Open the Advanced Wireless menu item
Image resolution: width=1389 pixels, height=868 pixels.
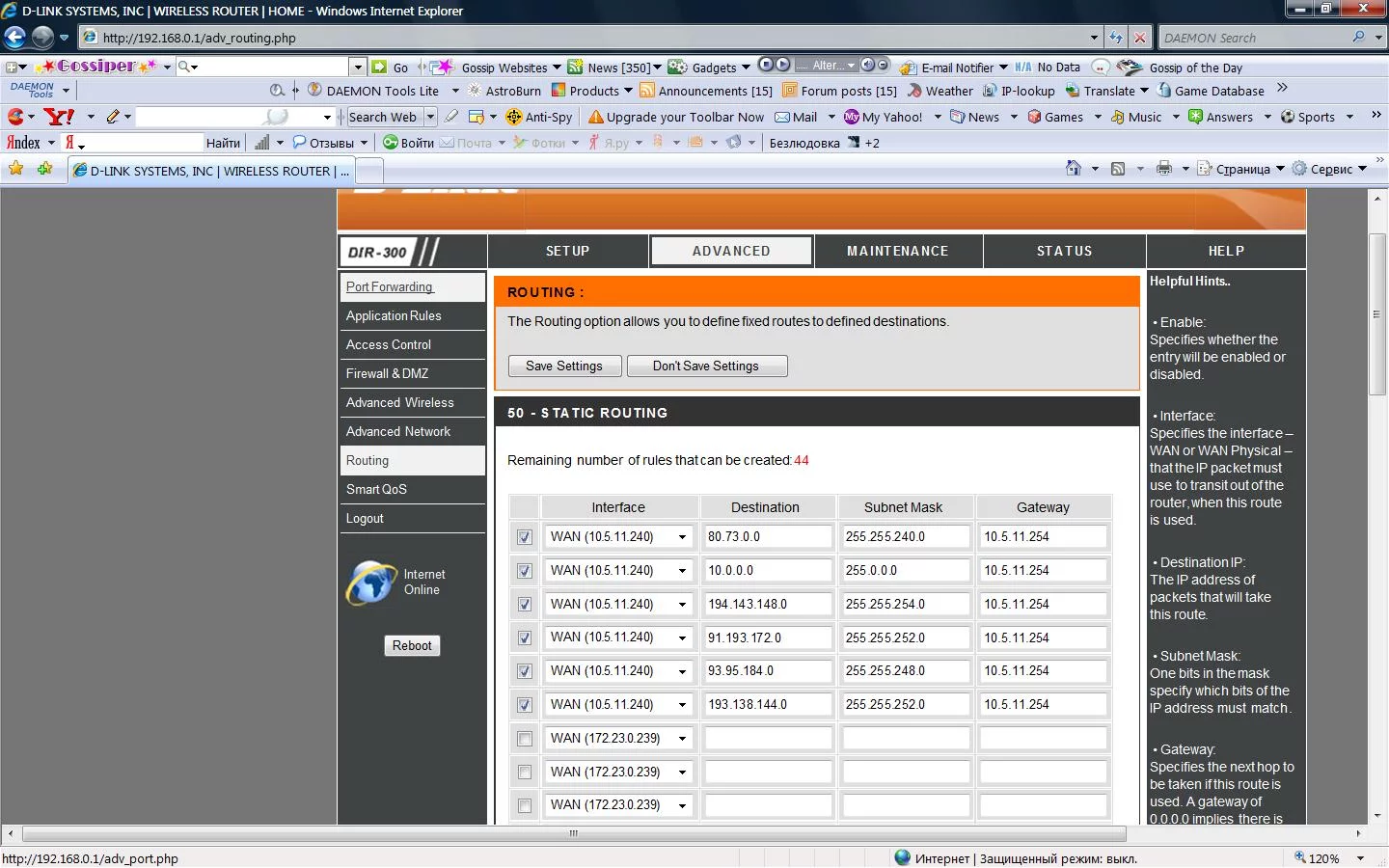pyautogui.click(x=412, y=403)
